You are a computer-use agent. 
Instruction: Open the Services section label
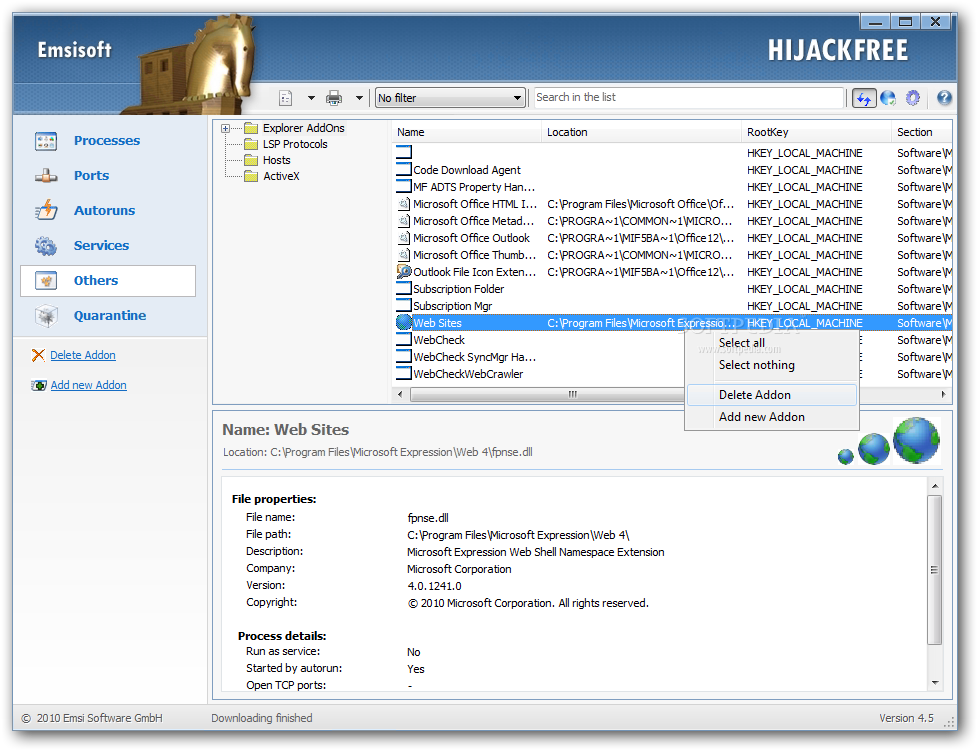click(x=101, y=246)
